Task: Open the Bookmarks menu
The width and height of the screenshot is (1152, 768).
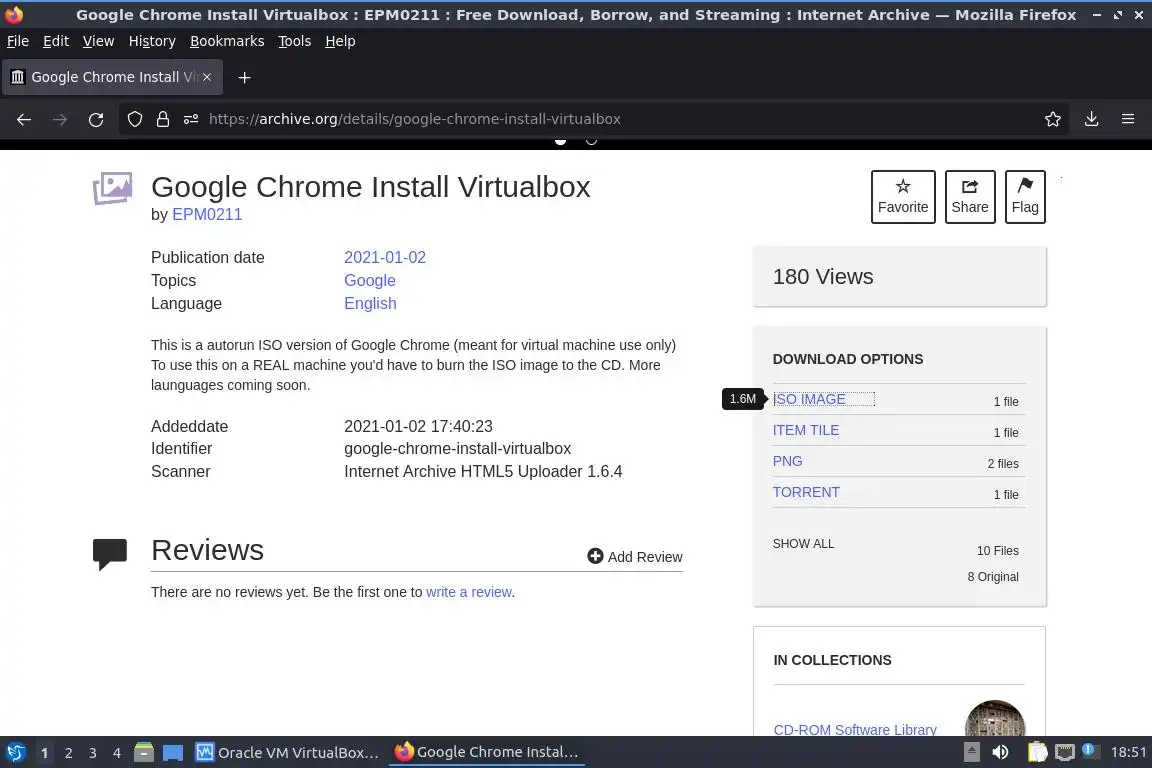Action: (x=227, y=41)
